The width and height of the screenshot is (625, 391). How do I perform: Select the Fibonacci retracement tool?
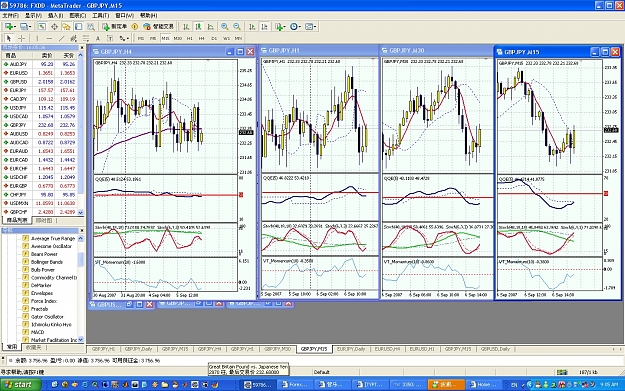86,38
